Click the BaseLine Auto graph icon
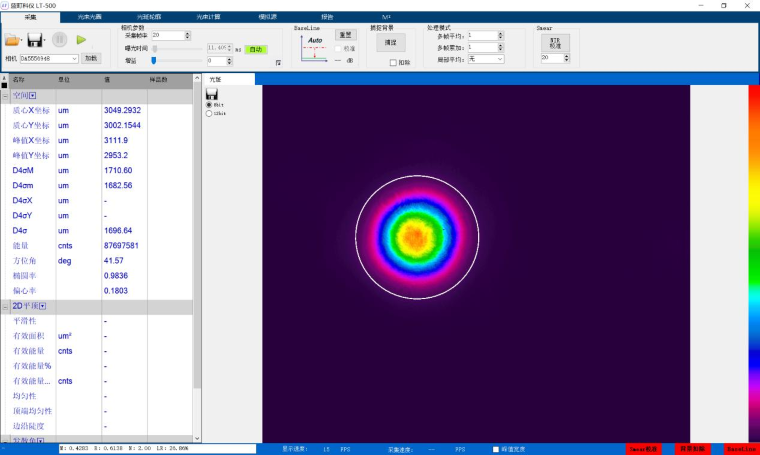The image size is (760, 455). (x=314, y=49)
